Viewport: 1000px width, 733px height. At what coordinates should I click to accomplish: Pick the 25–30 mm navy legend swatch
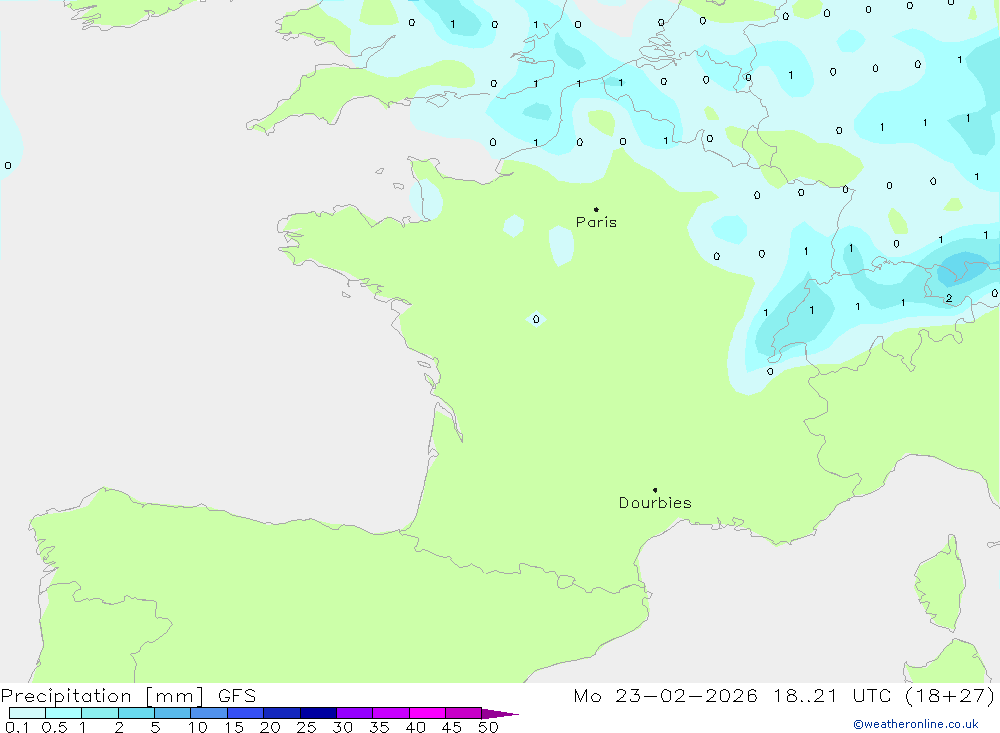[x=318, y=713]
